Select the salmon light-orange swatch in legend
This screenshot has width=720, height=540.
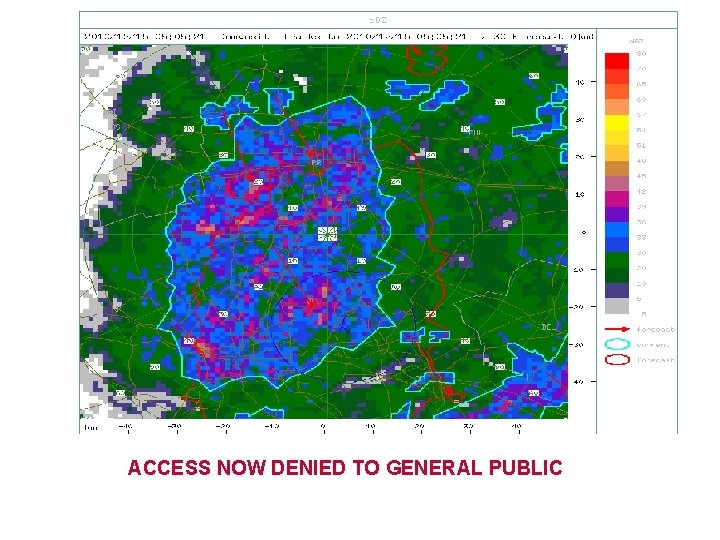pyautogui.click(x=617, y=107)
